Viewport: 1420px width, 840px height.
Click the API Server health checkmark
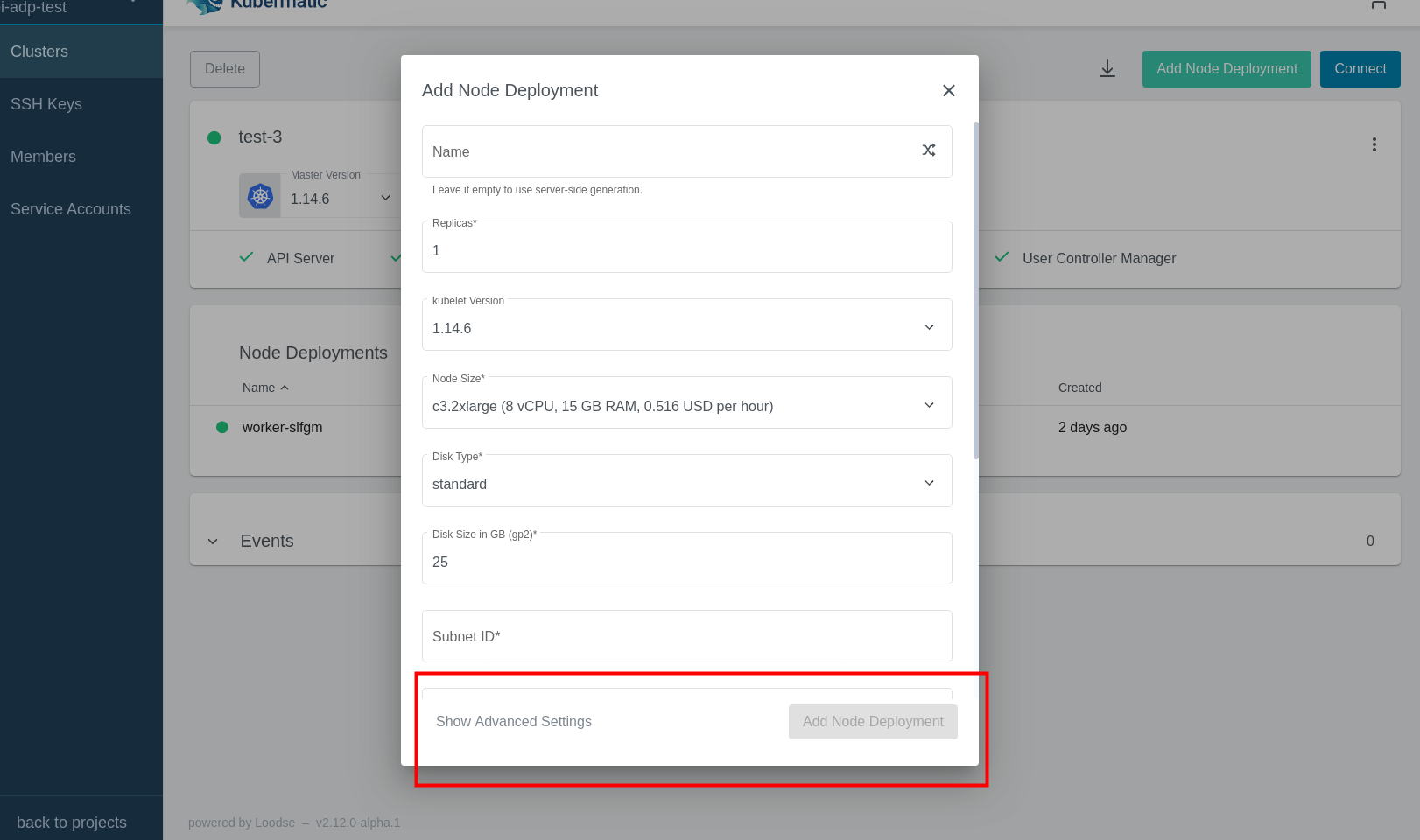click(246, 257)
